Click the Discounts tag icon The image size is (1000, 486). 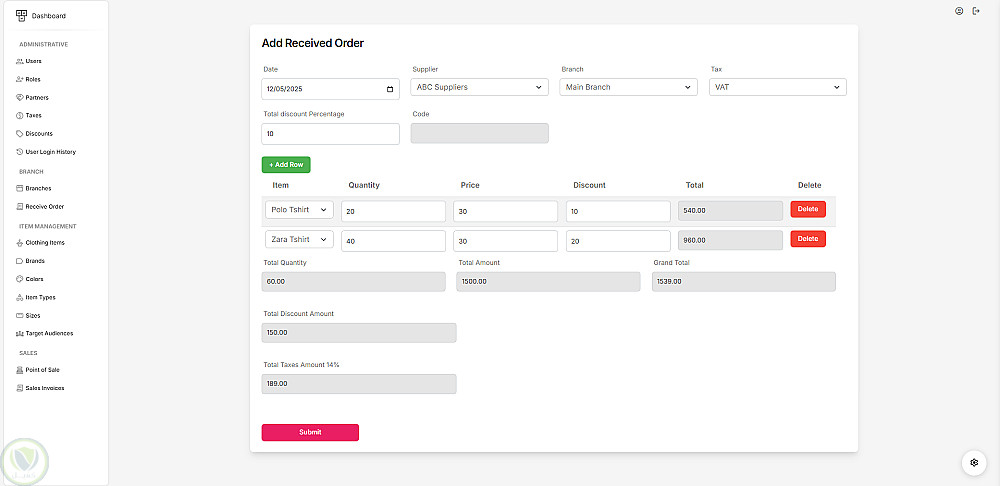click(x=20, y=134)
